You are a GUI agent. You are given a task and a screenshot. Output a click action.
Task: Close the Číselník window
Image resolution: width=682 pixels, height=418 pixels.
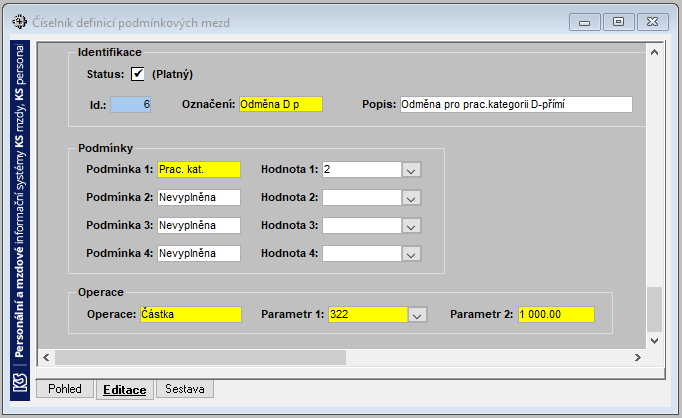click(652, 22)
